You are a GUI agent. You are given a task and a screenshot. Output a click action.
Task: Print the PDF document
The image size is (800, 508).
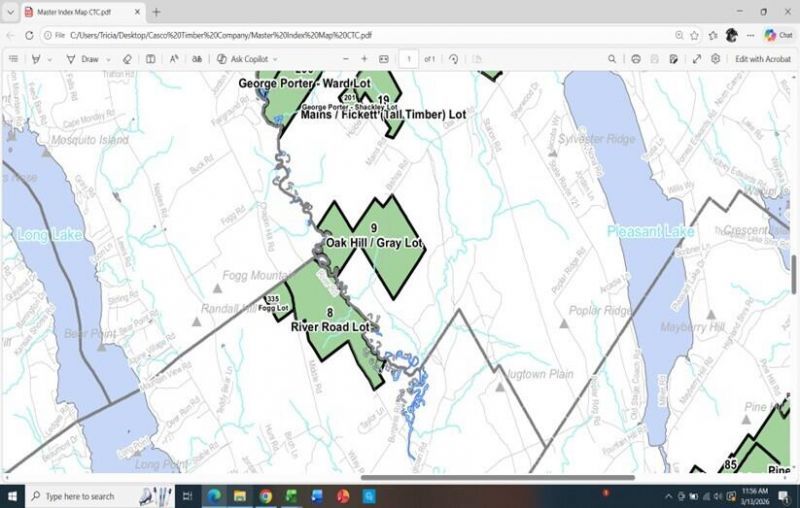(x=636, y=59)
